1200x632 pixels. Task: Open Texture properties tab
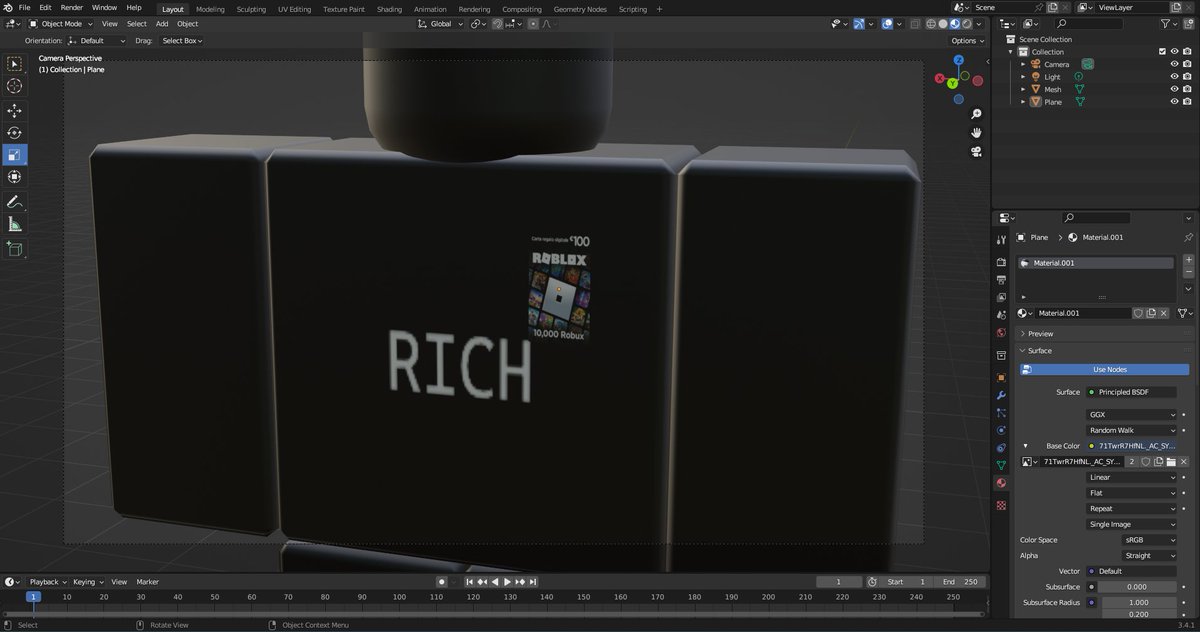[x=1001, y=505]
